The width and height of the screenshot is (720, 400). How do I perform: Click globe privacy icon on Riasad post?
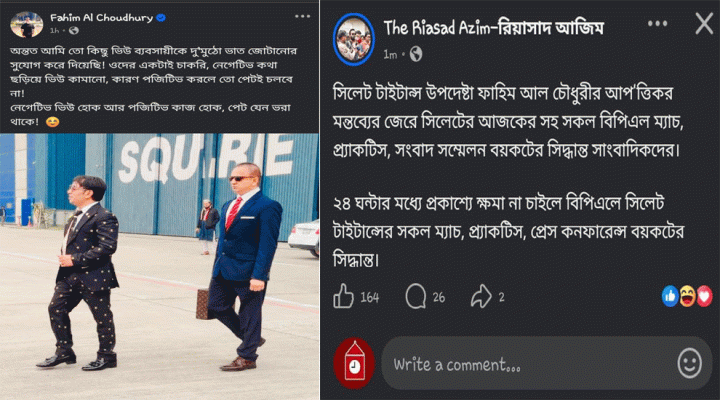tap(416, 55)
